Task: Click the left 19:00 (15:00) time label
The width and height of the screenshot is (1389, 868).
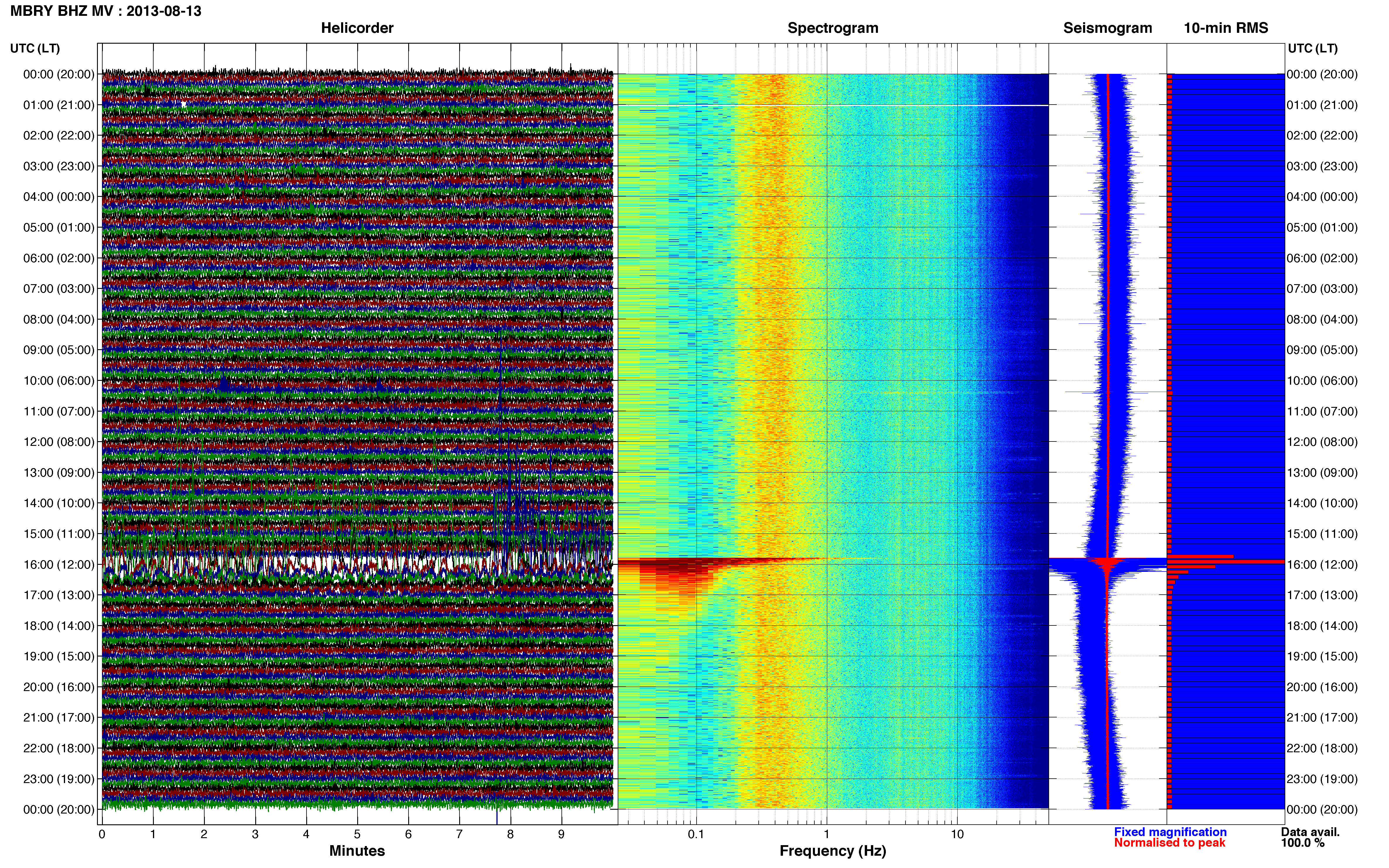Action: (x=59, y=656)
